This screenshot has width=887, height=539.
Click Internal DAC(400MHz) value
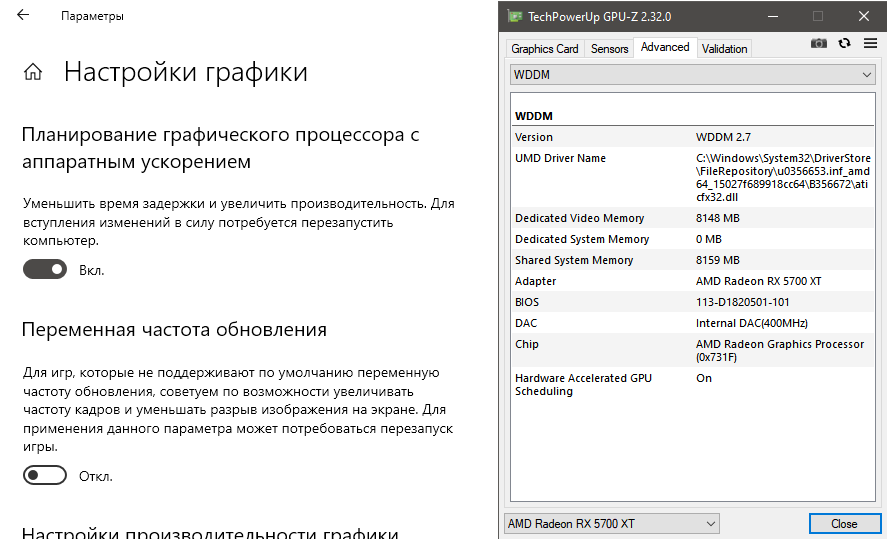tap(751, 323)
